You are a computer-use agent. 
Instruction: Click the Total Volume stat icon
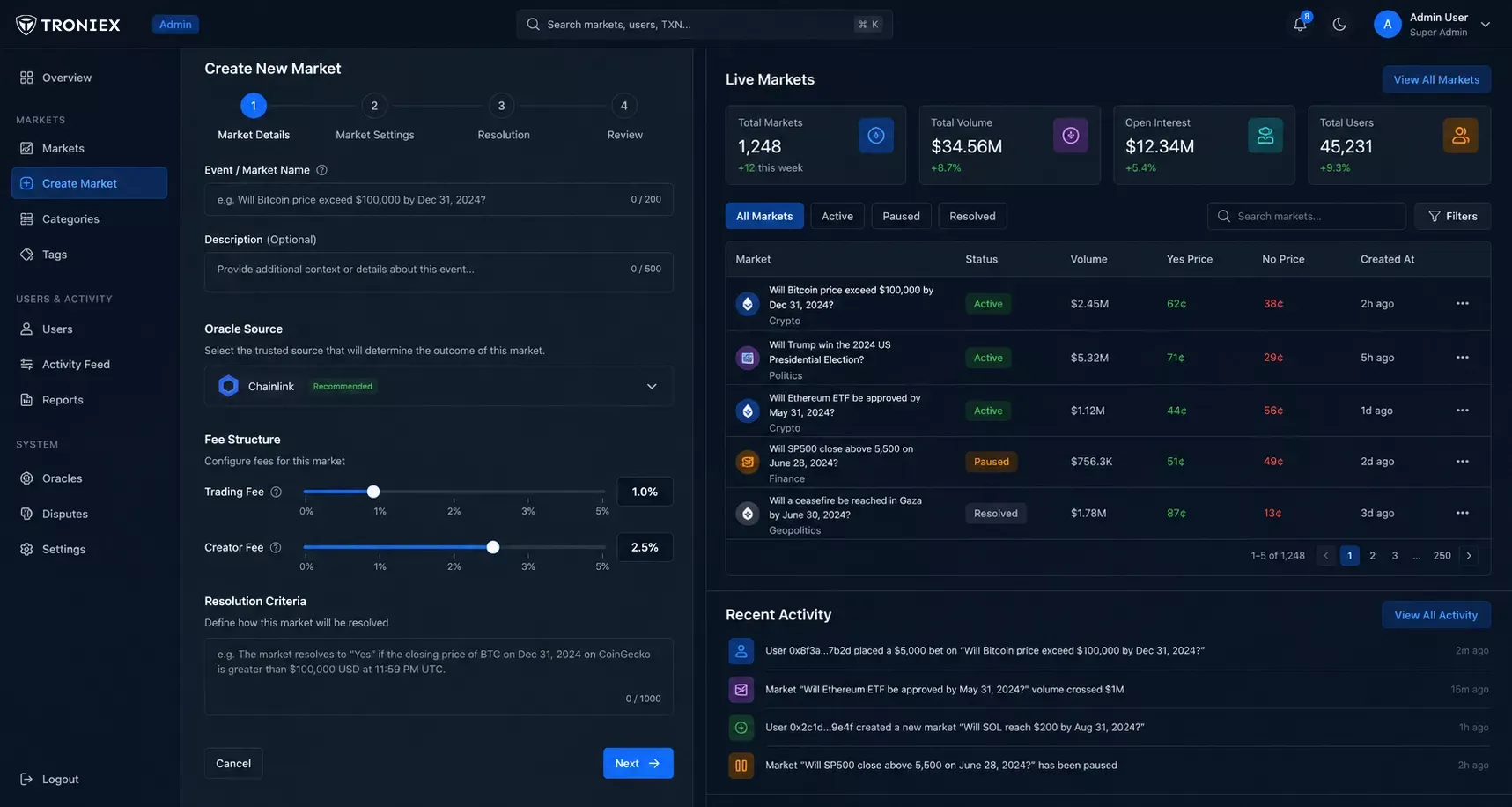tap(1071, 135)
